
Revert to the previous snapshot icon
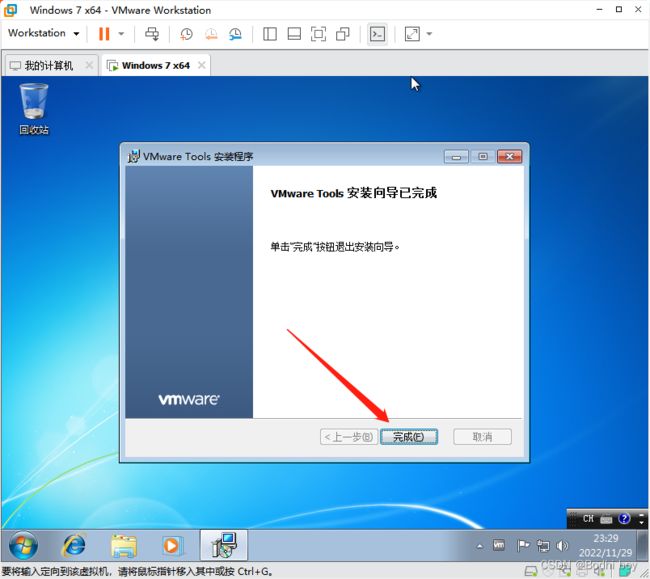[211, 34]
